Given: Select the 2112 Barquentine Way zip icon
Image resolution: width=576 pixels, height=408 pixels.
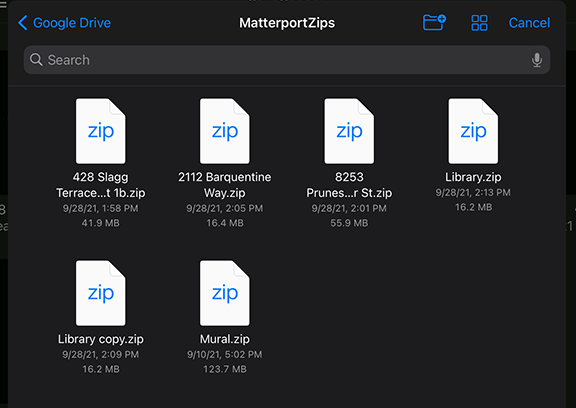Looking at the screenshot, I should [225, 131].
